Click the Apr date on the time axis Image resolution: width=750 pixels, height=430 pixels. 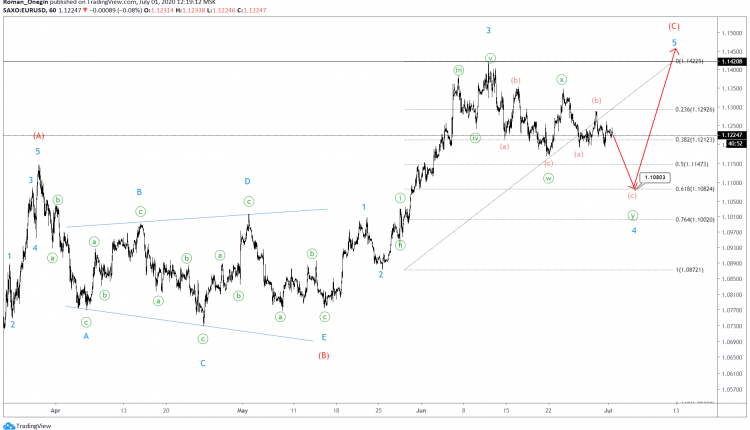56,410
